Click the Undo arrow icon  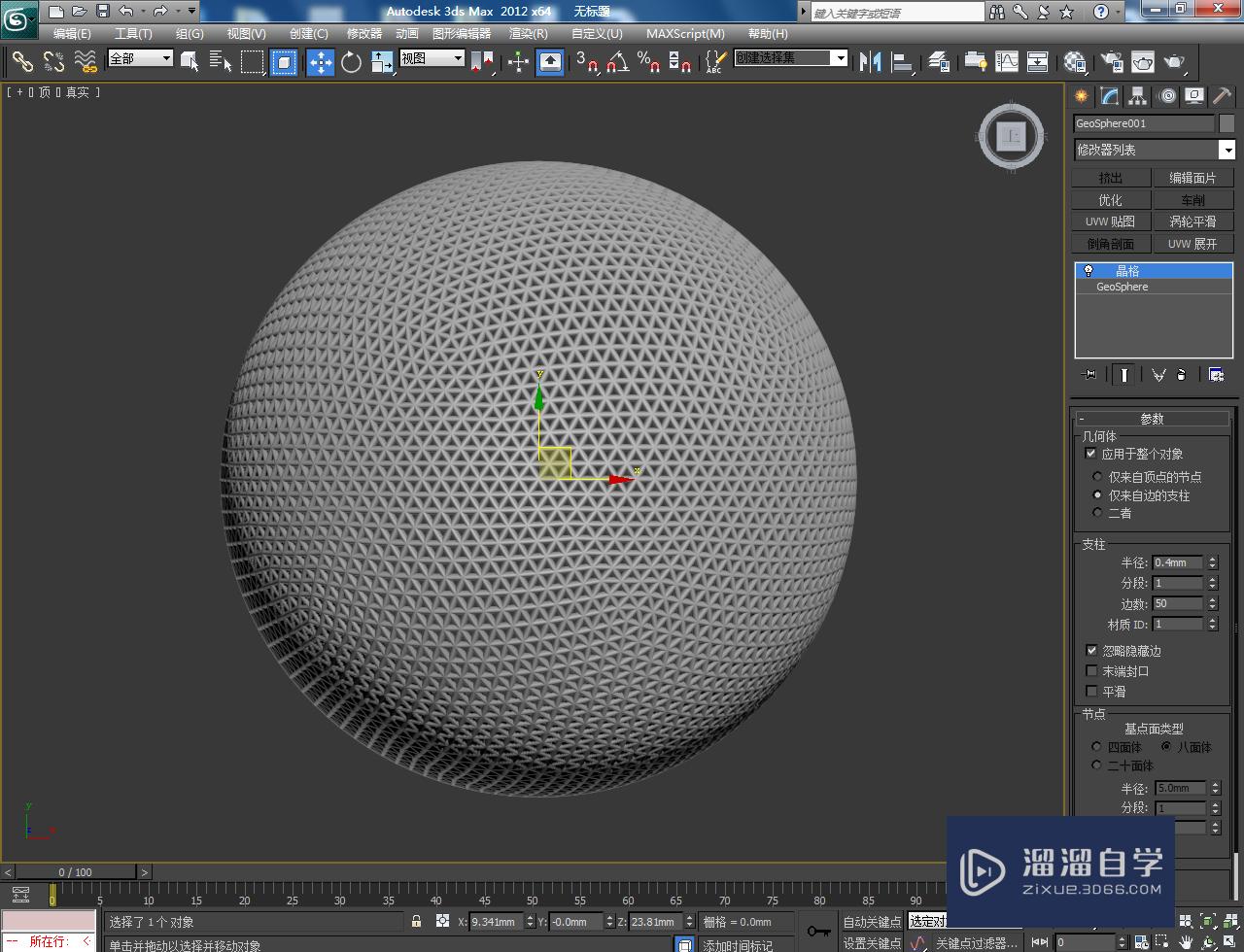(126, 12)
